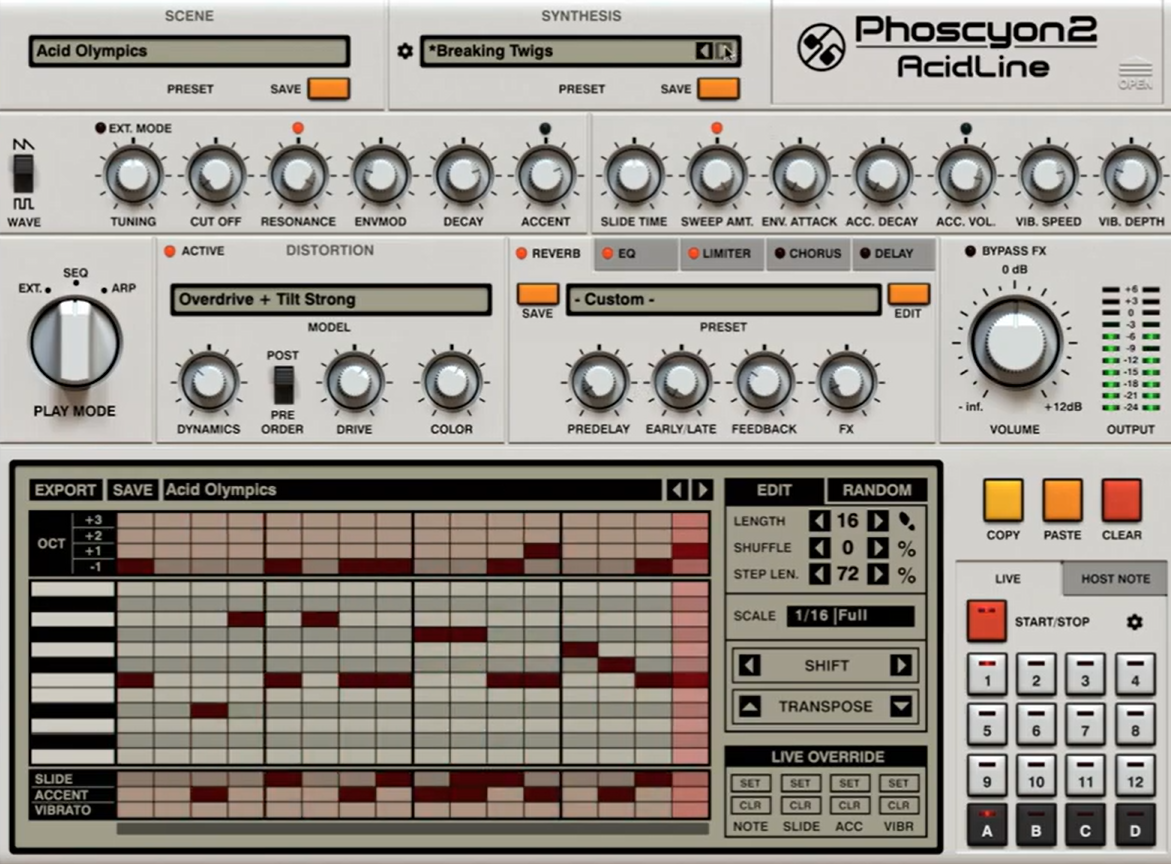Increase SHUFFLE value with right arrow

[x=878, y=548]
